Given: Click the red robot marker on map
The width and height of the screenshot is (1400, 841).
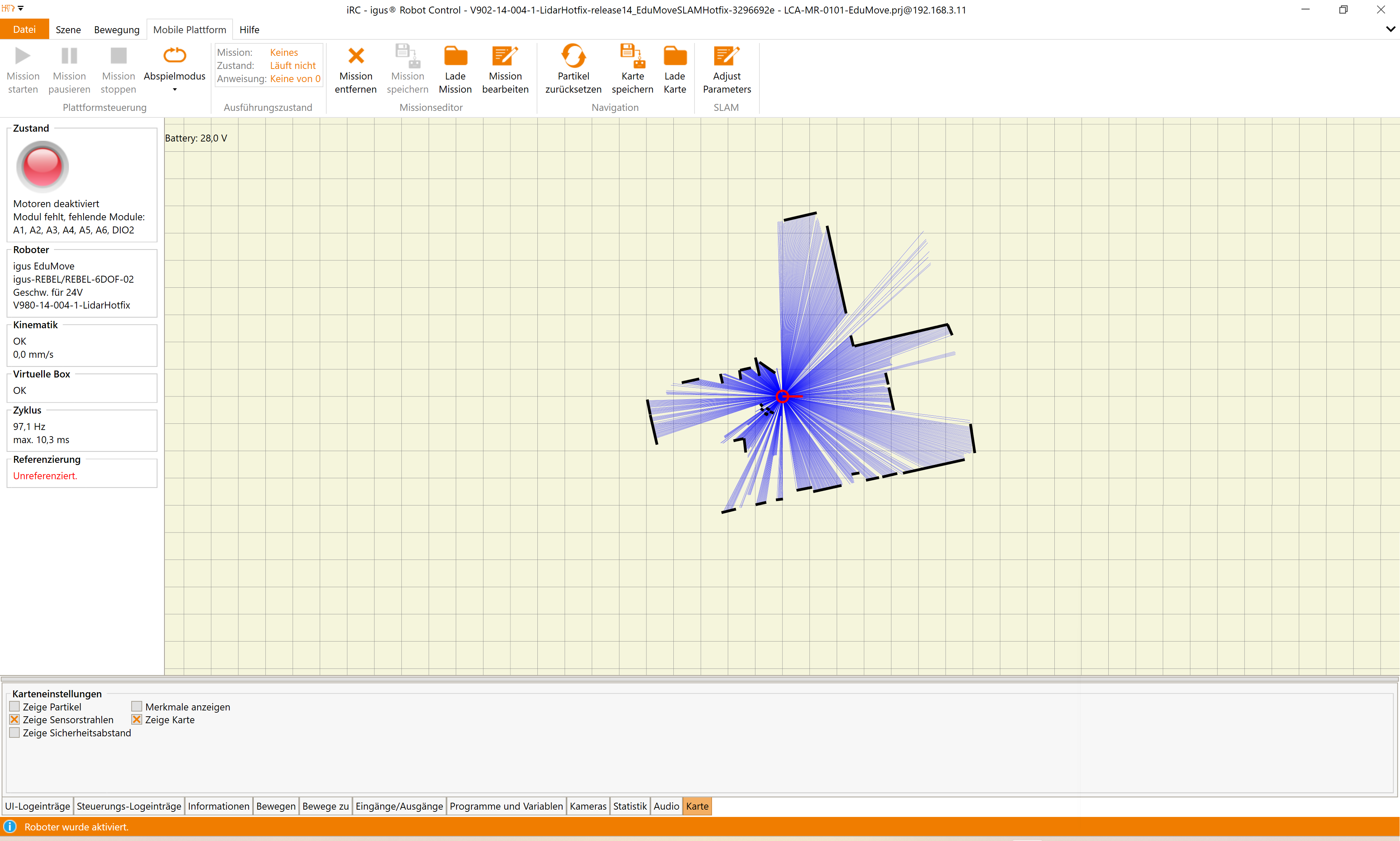Looking at the screenshot, I should click(x=782, y=396).
